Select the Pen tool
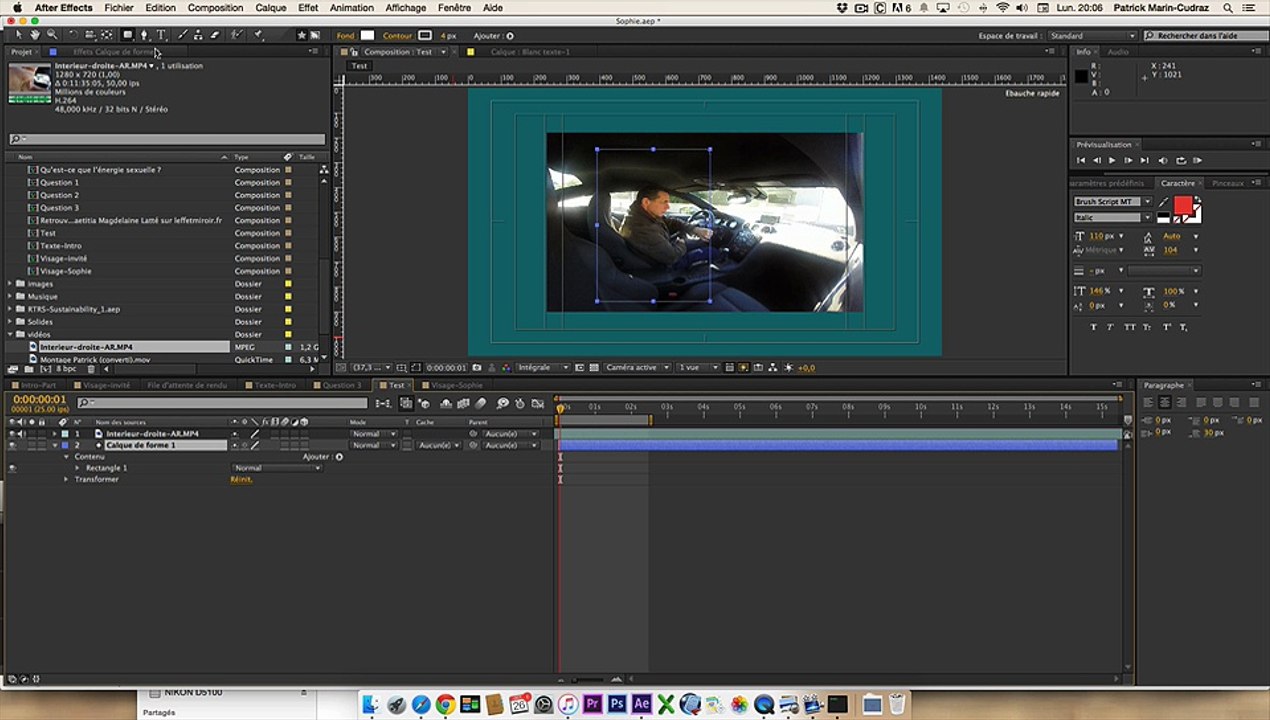This screenshot has height=720, width=1270. coord(144,35)
